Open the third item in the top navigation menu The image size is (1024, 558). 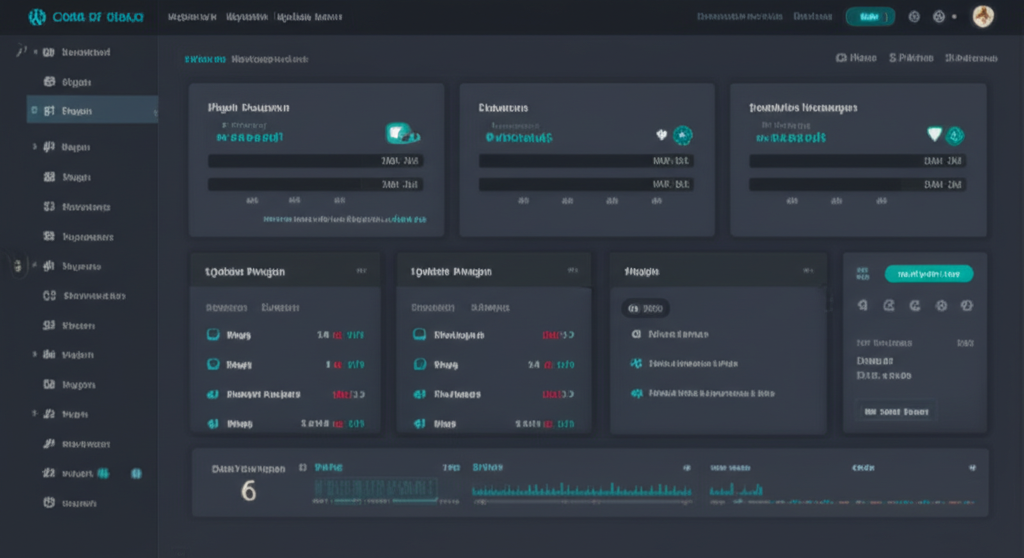coord(308,17)
